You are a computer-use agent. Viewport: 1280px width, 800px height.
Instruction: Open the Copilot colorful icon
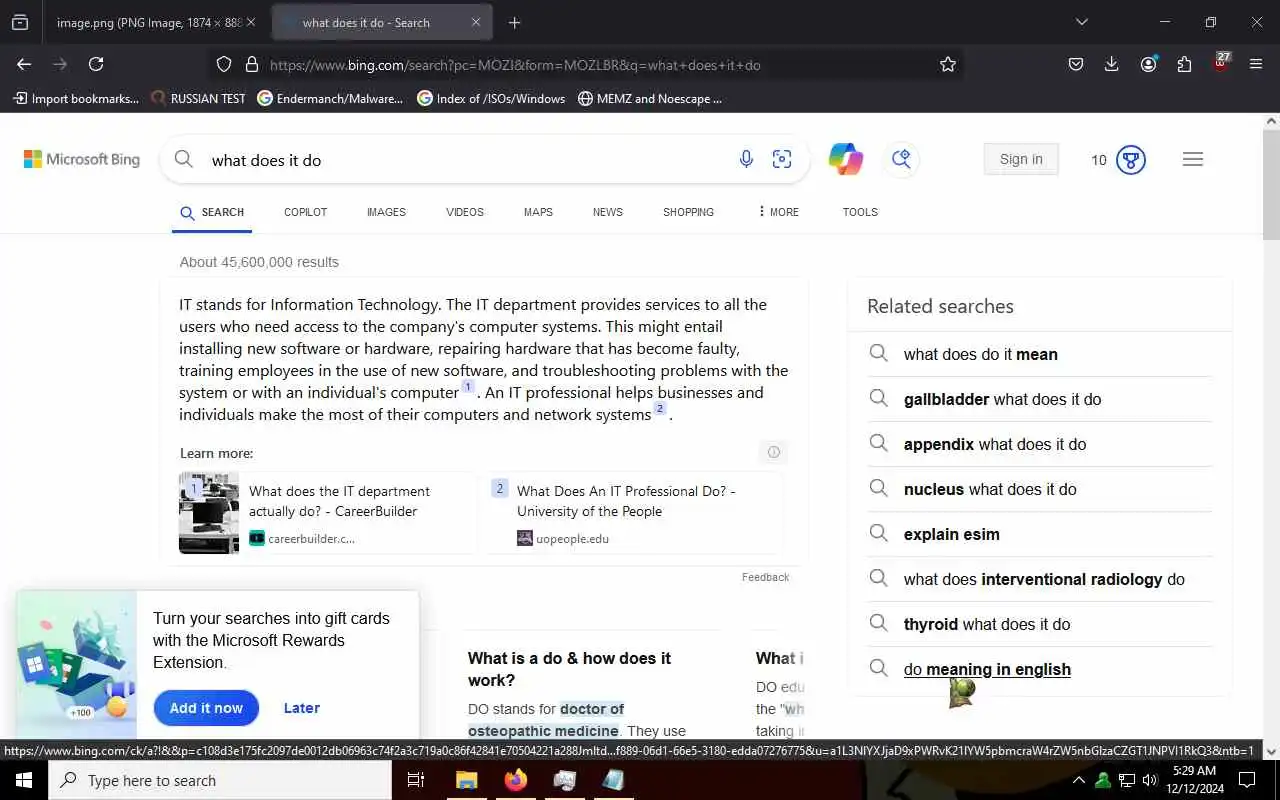click(x=846, y=159)
